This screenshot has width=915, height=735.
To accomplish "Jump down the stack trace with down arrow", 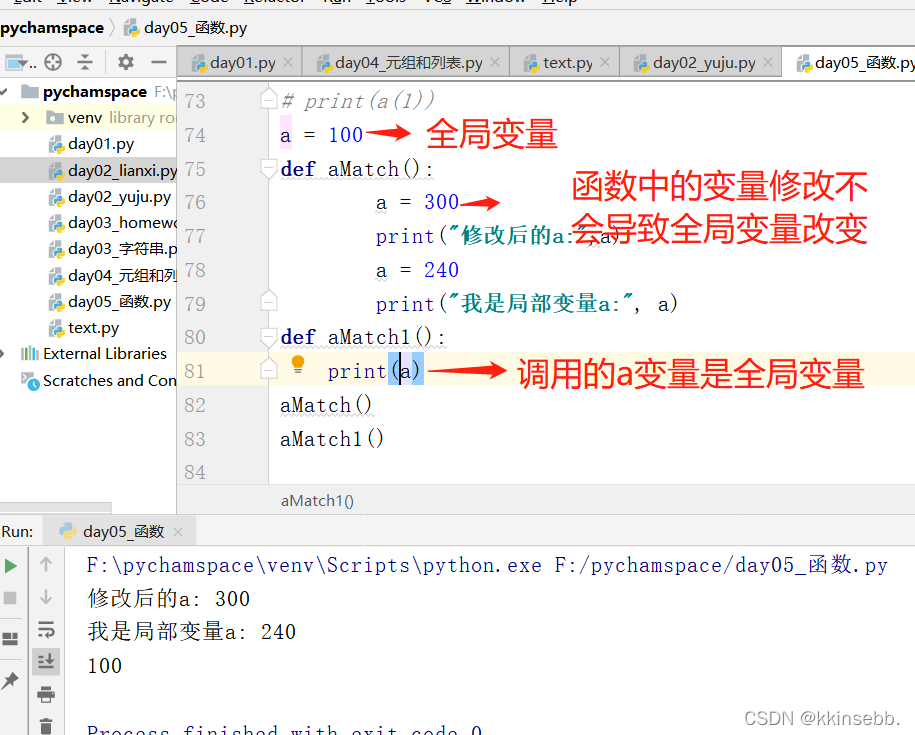I will 46,597.
